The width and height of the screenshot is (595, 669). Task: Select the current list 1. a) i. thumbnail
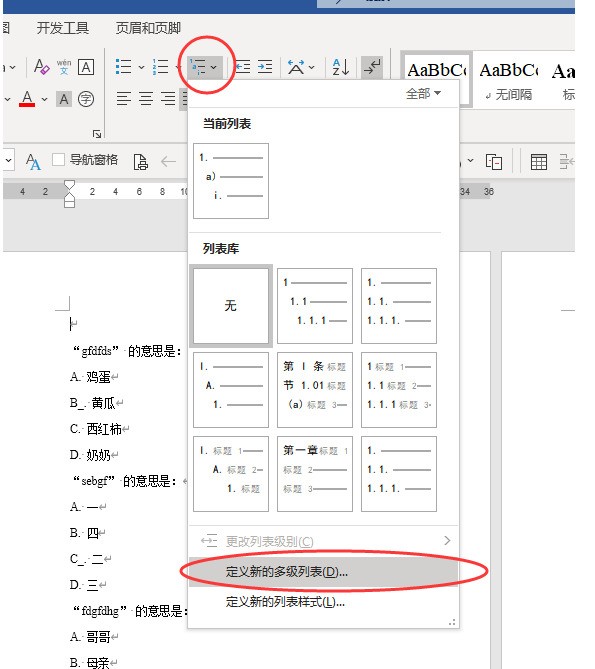(x=231, y=181)
